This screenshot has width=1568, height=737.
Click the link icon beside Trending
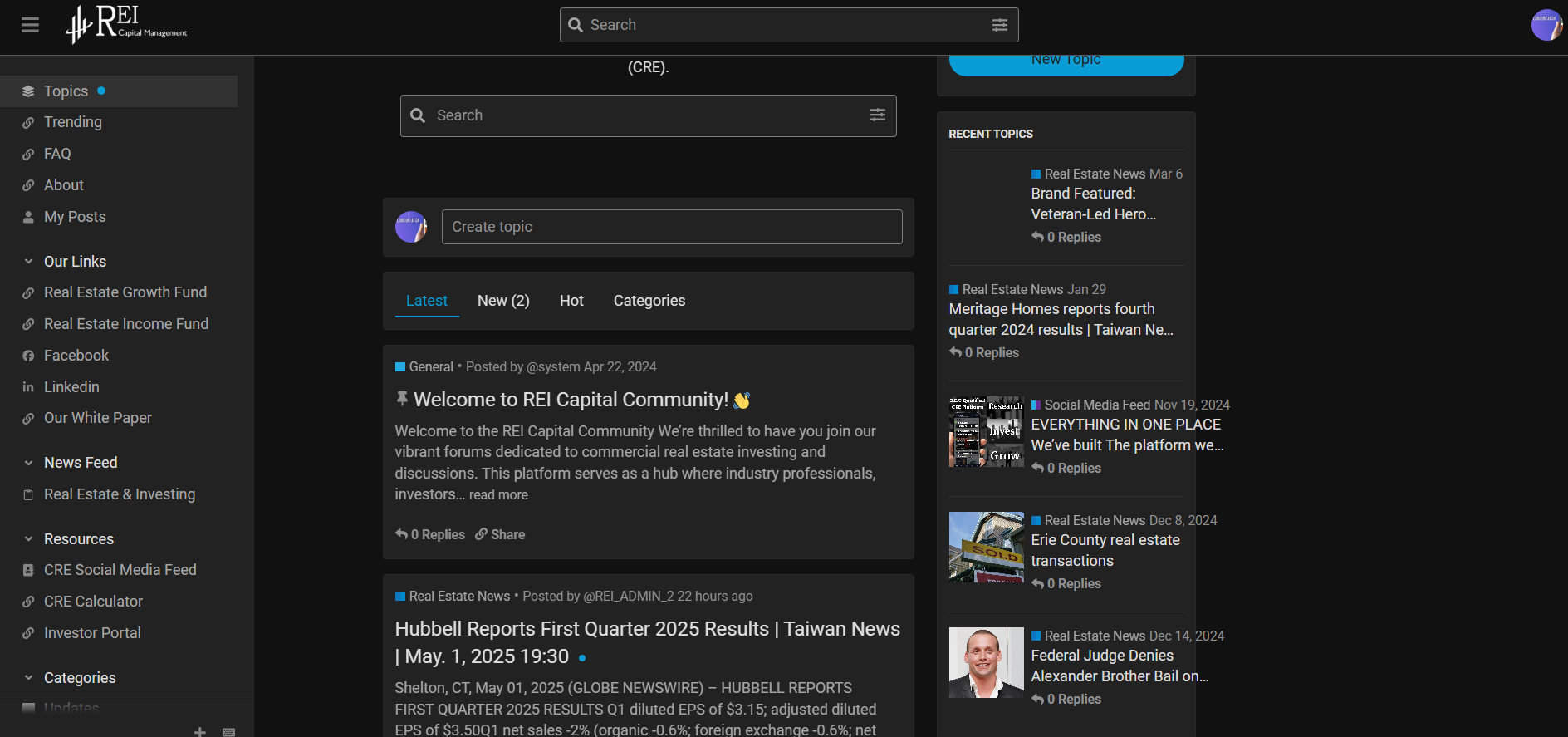[x=28, y=123]
